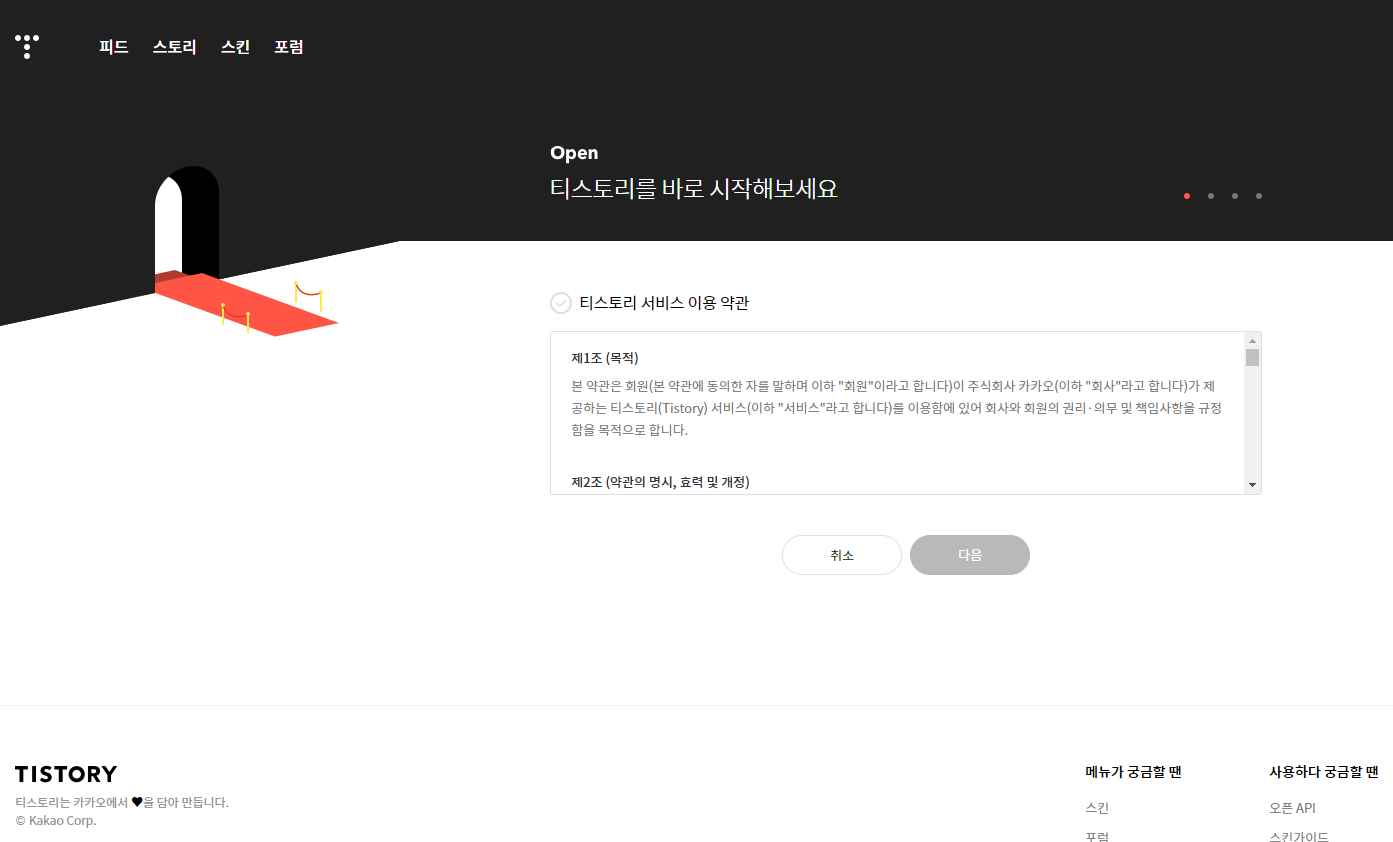Select the second step indicator dot
This screenshot has height=842, width=1393.
point(1211,196)
